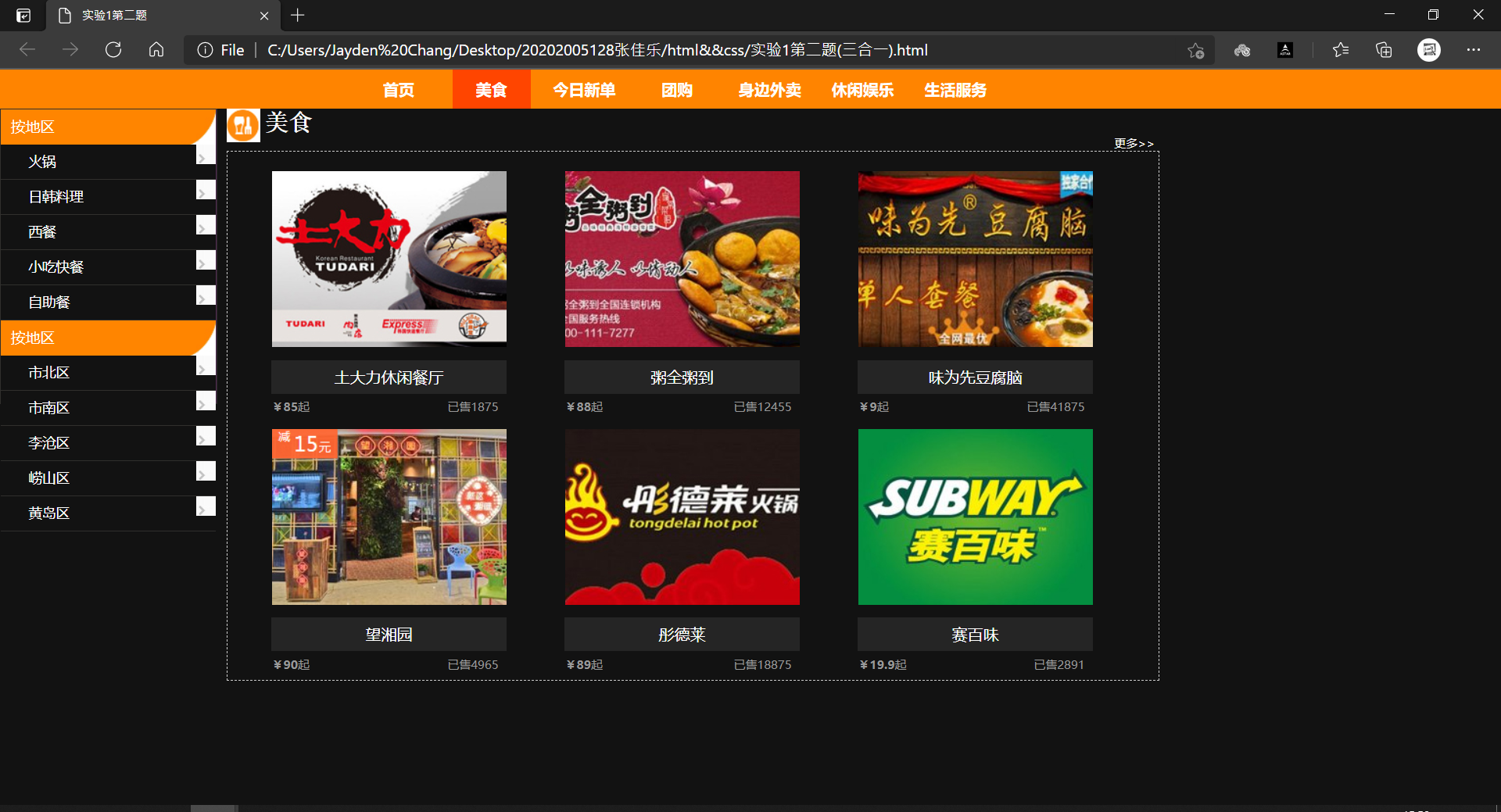This screenshot has height=812, width=1501.
Task: Open the 团购 navigation item
Action: pos(678,90)
